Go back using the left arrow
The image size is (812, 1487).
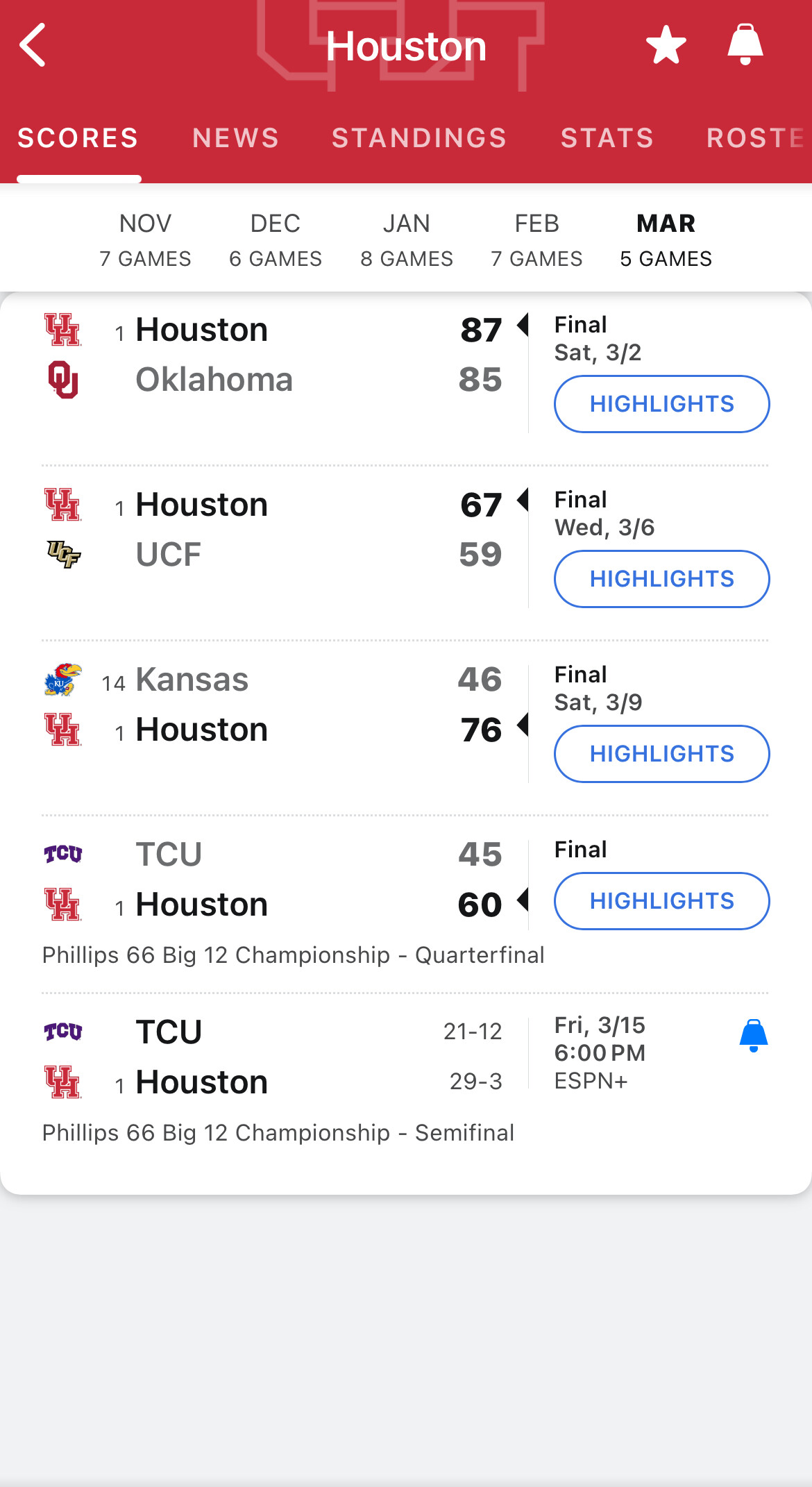click(33, 45)
